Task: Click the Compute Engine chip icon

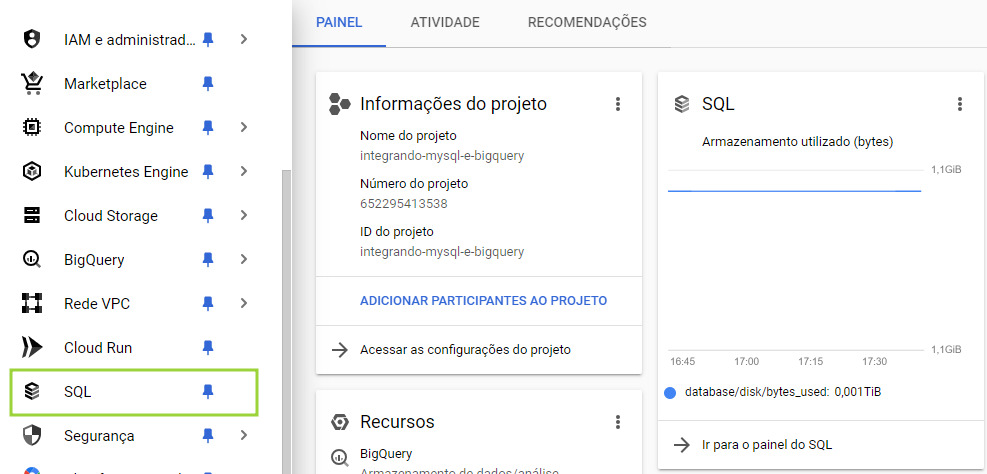Action: [x=31, y=128]
